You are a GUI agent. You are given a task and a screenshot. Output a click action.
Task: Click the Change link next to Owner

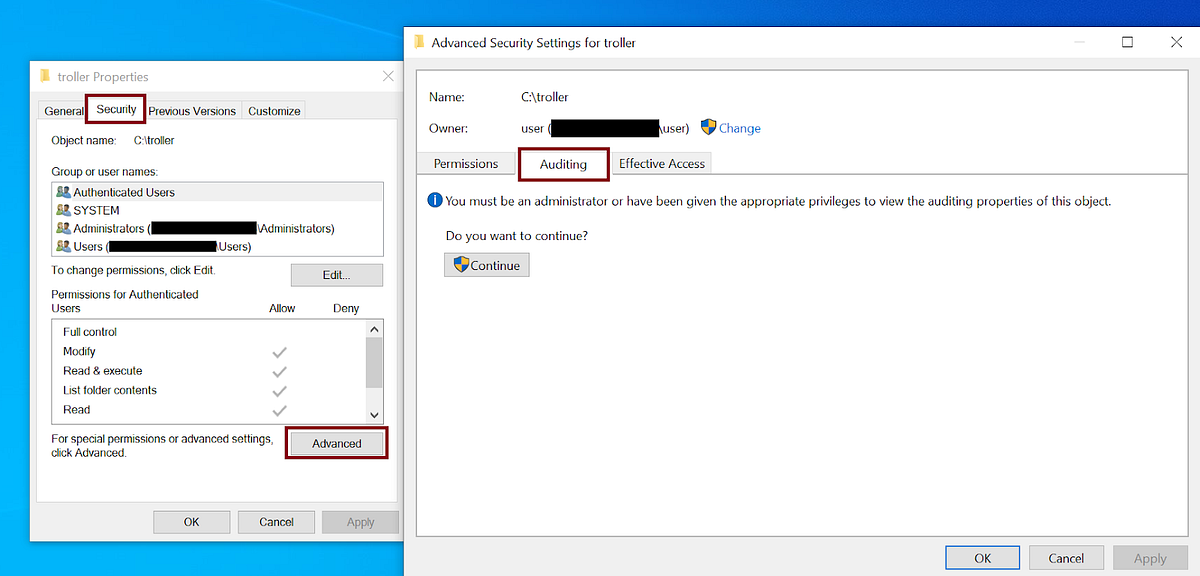click(x=738, y=128)
